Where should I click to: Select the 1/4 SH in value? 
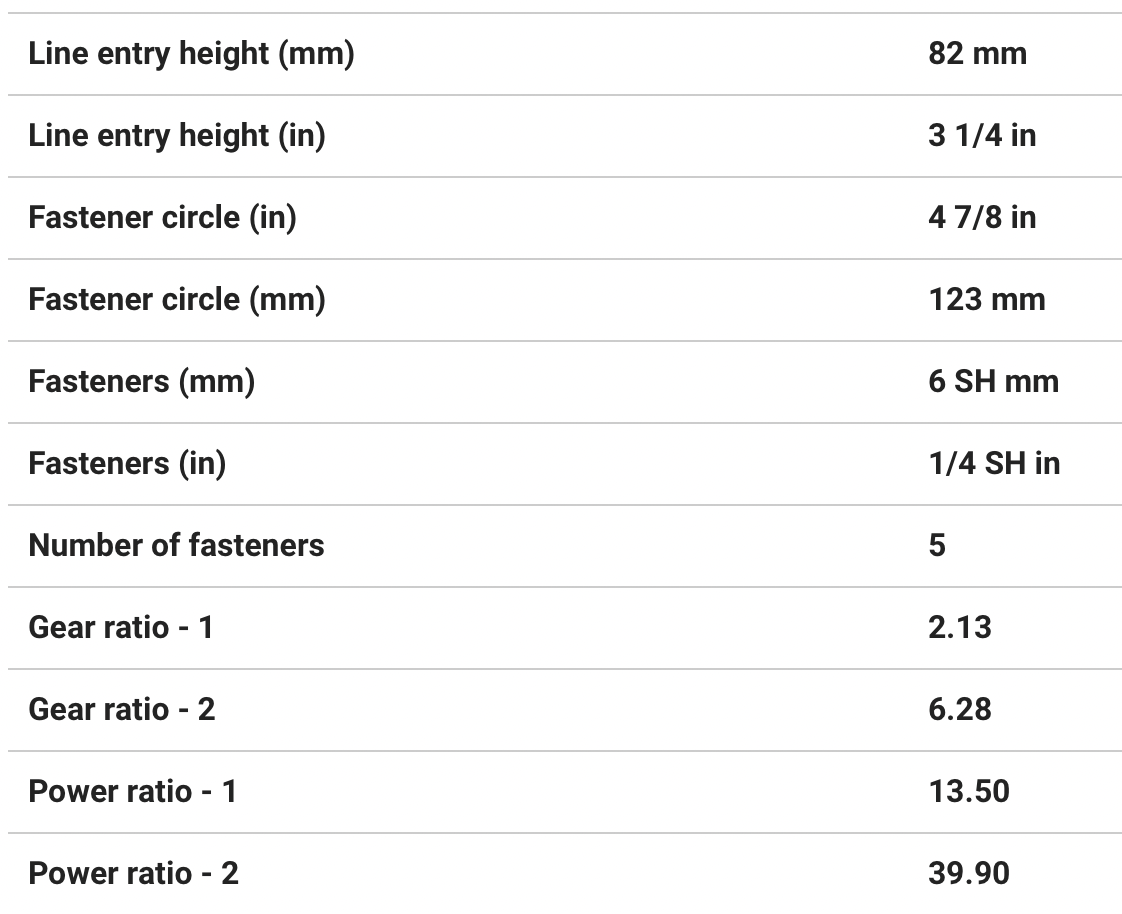[994, 464]
